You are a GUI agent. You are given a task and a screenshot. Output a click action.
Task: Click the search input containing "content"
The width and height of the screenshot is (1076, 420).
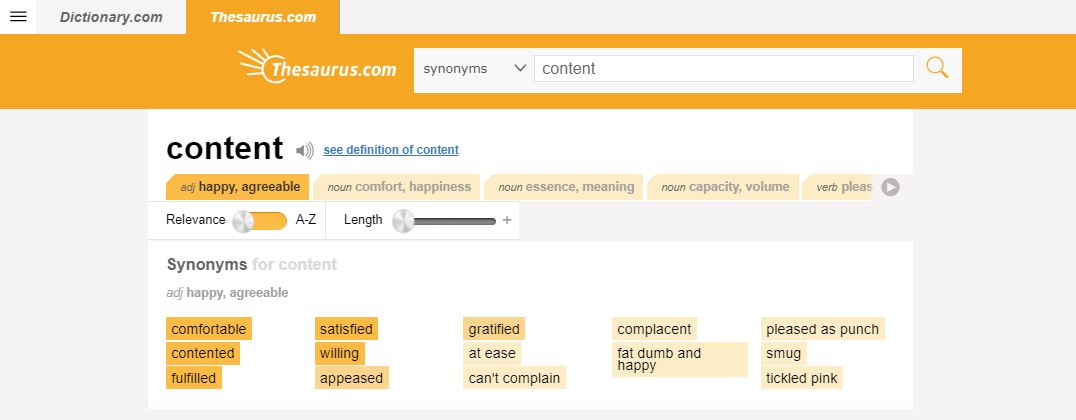[724, 68]
